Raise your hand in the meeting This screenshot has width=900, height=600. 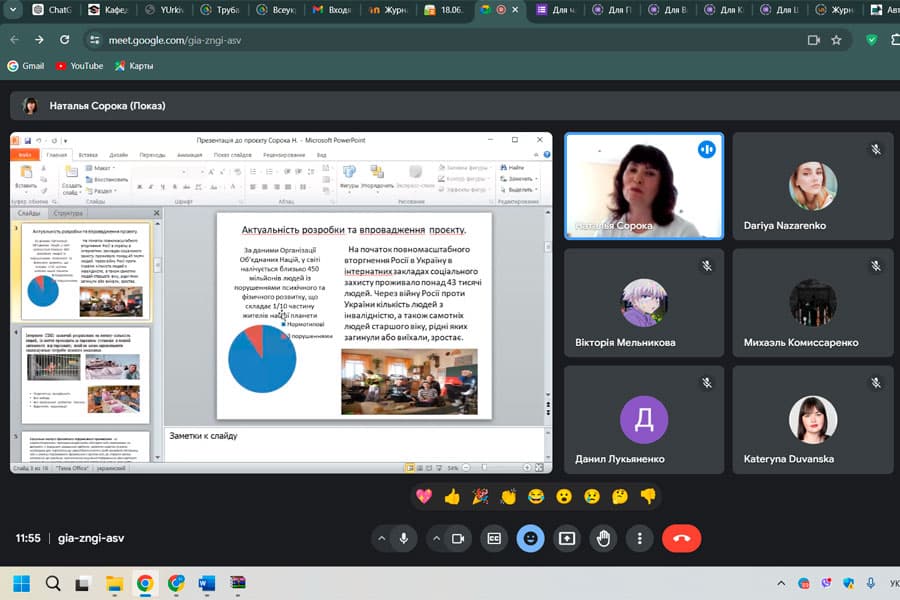tap(604, 538)
